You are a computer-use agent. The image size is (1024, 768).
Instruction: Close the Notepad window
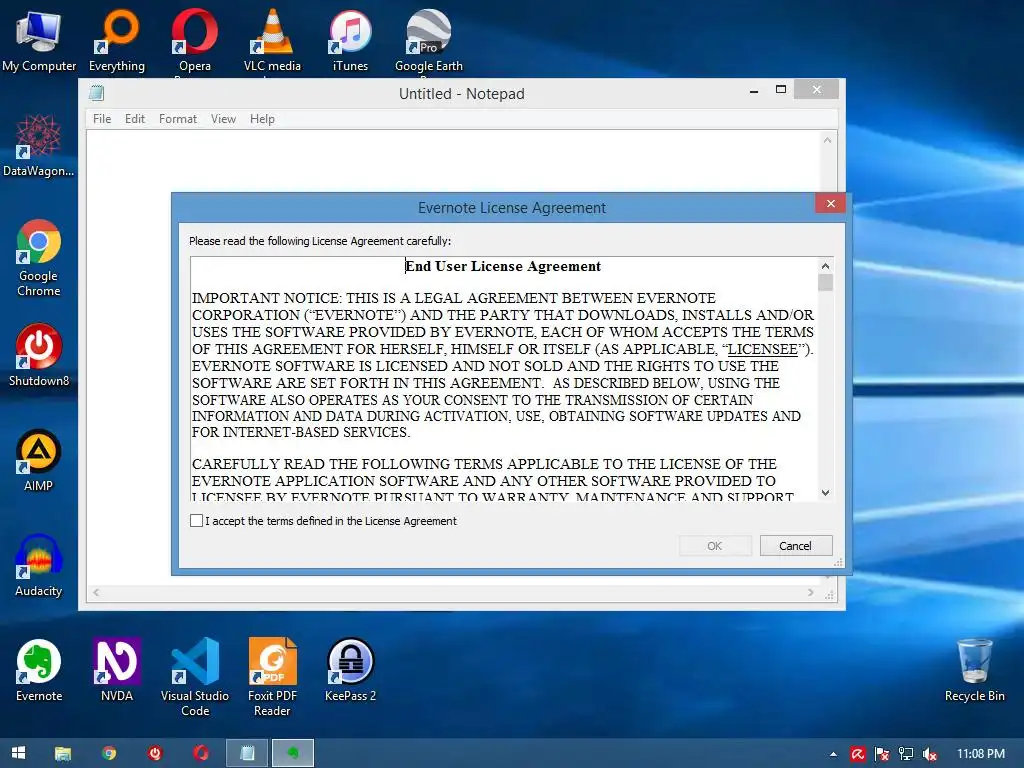817,90
